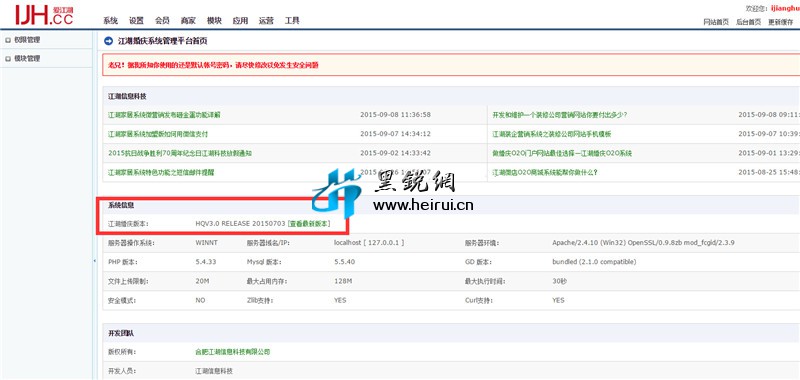This screenshot has width=800, height=380.
Task: Click the blue arrow icon beside page title
Action: click(x=108, y=41)
